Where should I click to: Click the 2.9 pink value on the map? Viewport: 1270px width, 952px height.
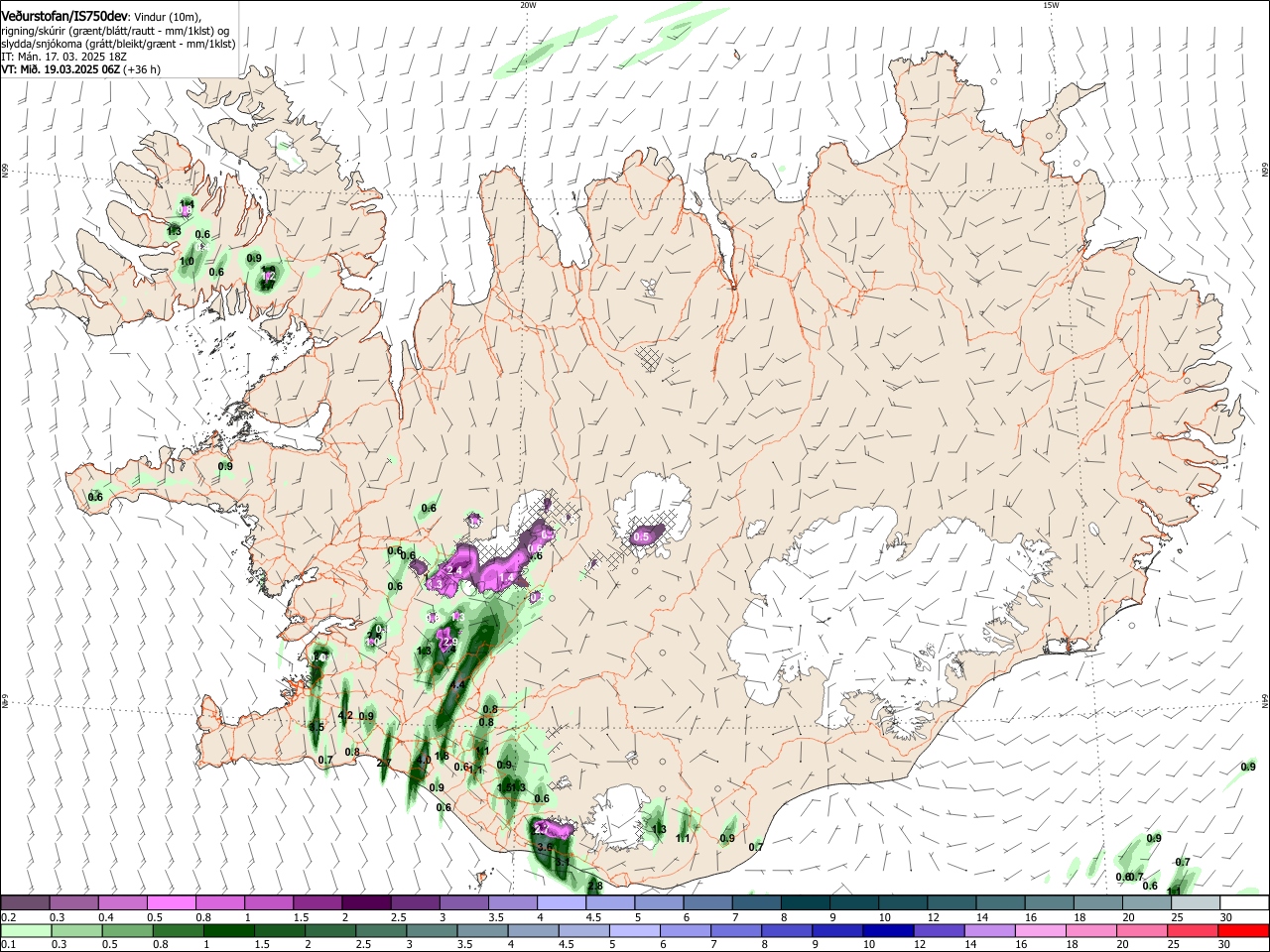tap(449, 643)
